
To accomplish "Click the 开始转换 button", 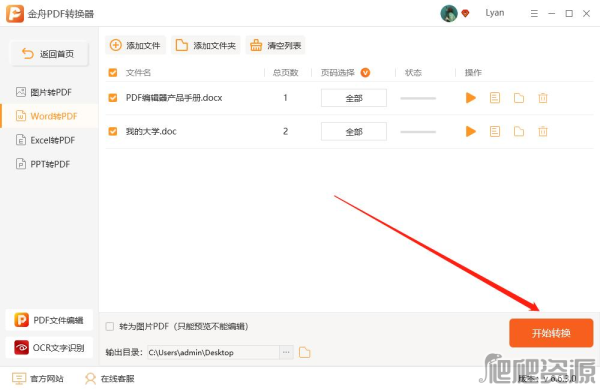I will click(x=551, y=333).
